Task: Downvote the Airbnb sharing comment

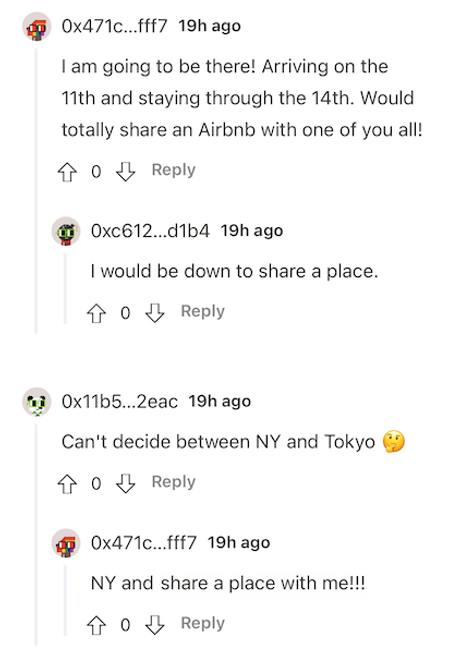Action: coord(125,171)
